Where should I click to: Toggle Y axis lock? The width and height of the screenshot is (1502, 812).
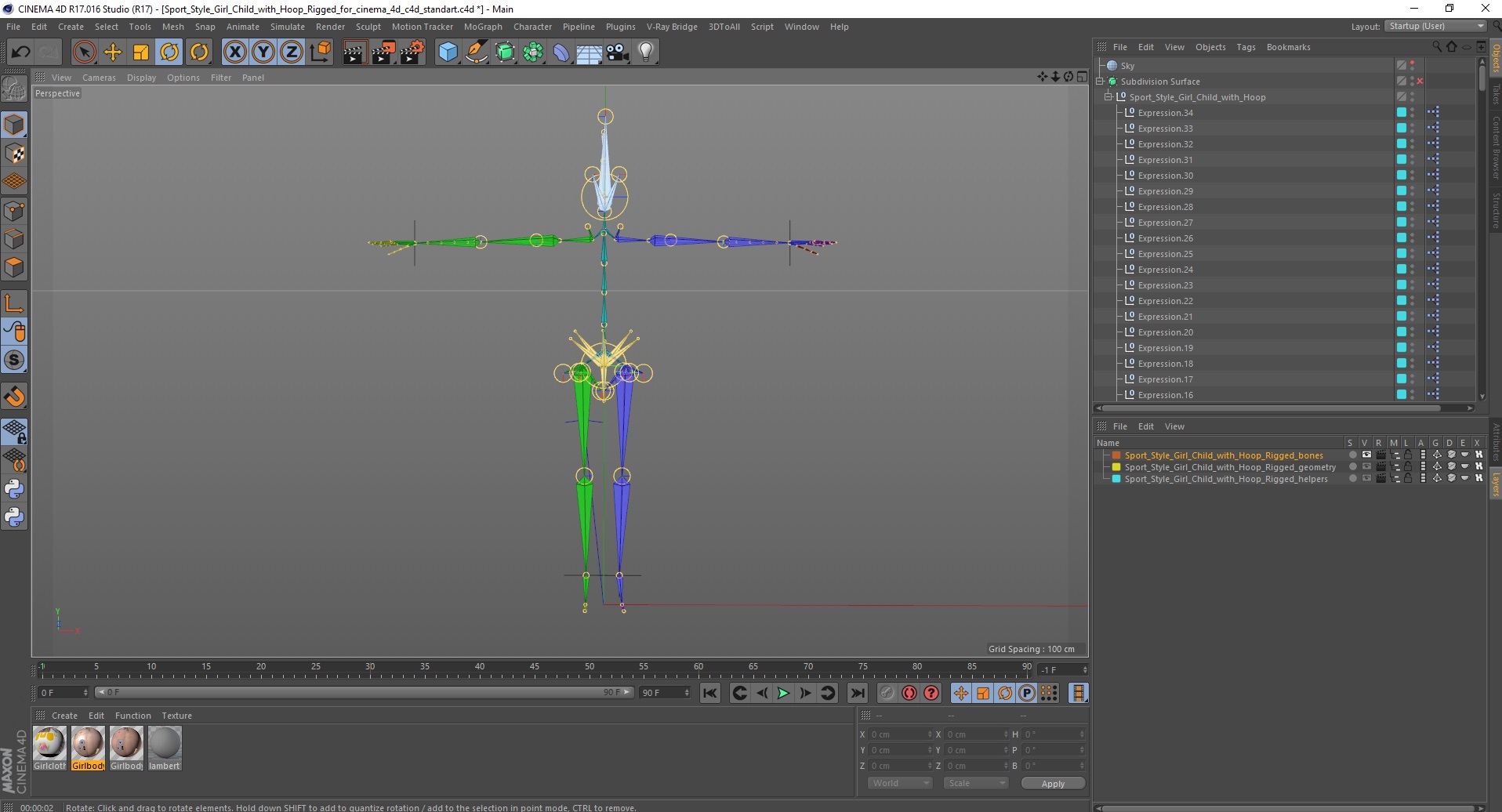[263, 53]
